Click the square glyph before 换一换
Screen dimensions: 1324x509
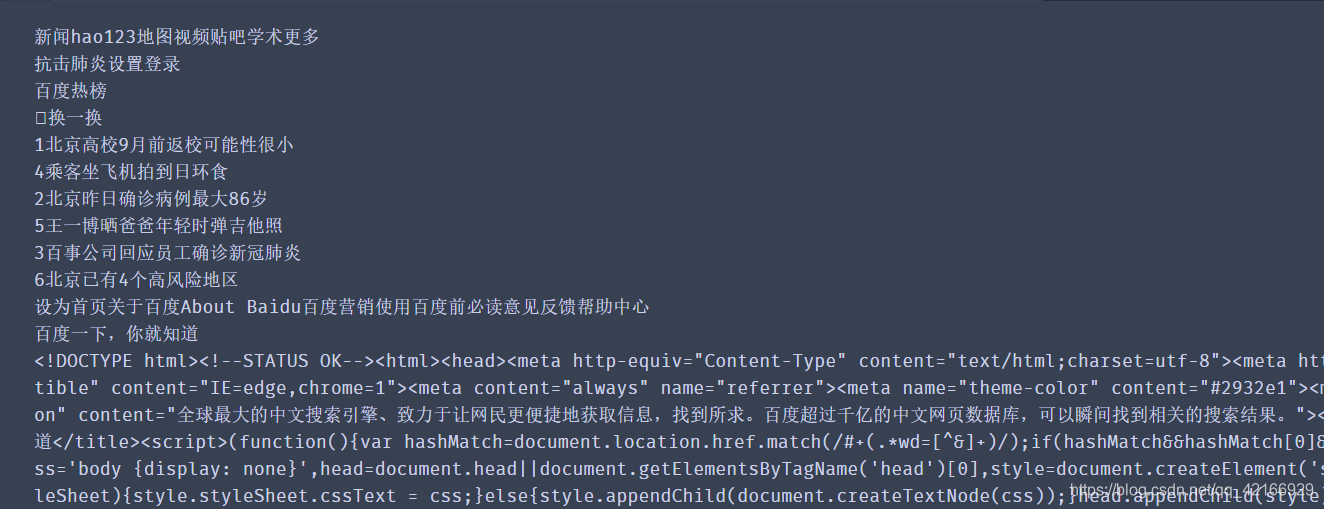(x=41, y=118)
